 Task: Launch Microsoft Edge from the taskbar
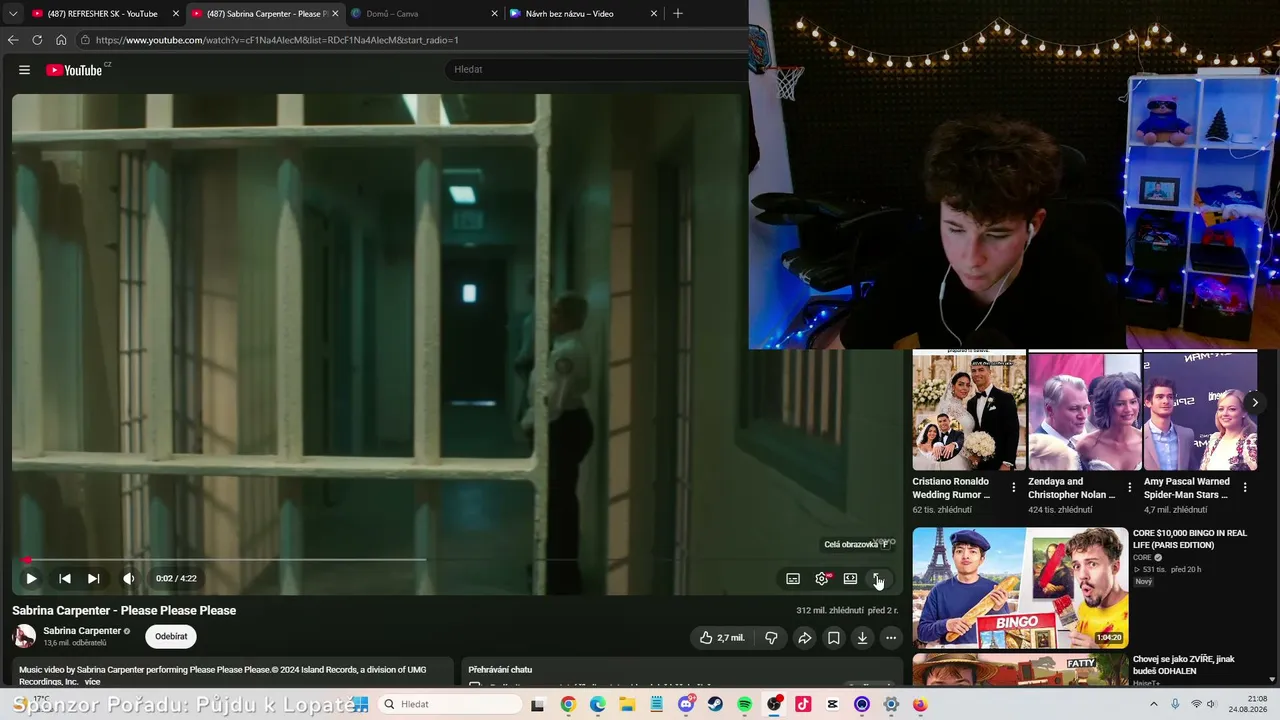[598, 704]
